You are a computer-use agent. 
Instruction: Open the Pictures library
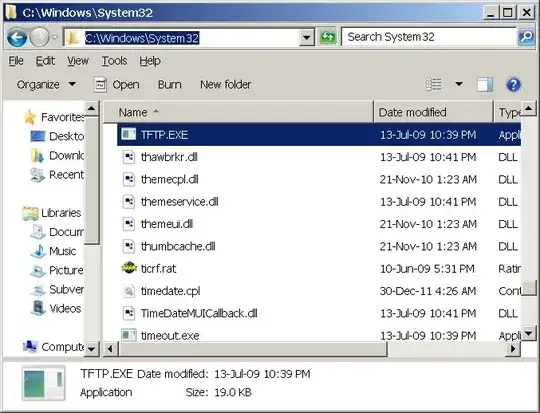click(x=58, y=270)
